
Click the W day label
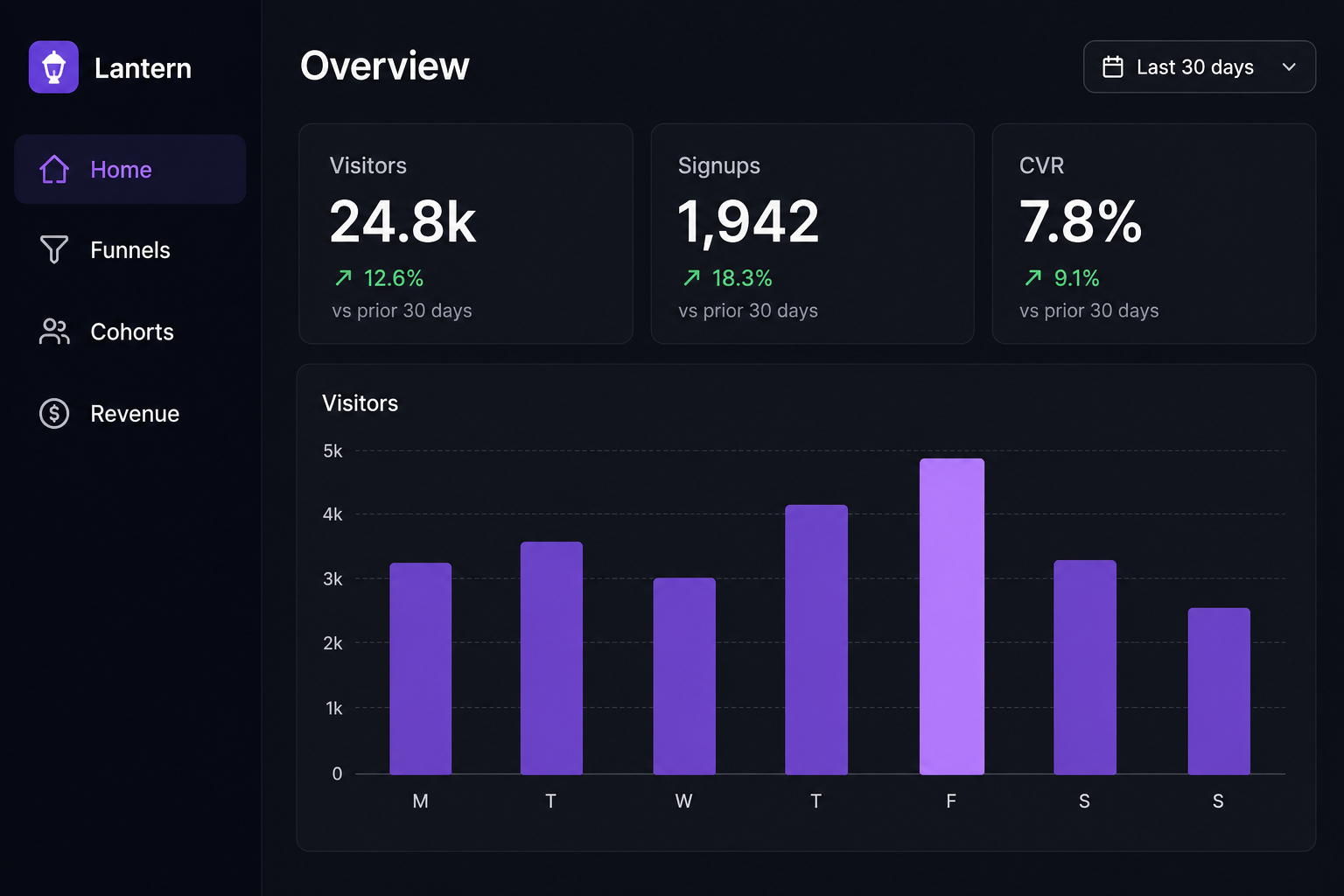click(x=684, y=801)
